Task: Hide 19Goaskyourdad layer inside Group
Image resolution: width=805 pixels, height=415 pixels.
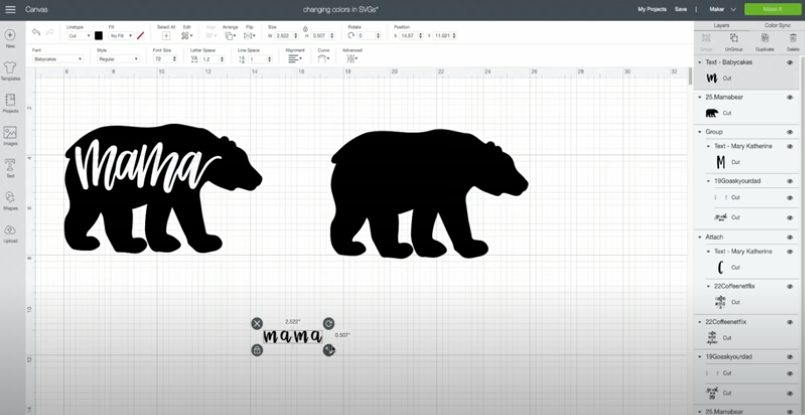Action: 790,181
